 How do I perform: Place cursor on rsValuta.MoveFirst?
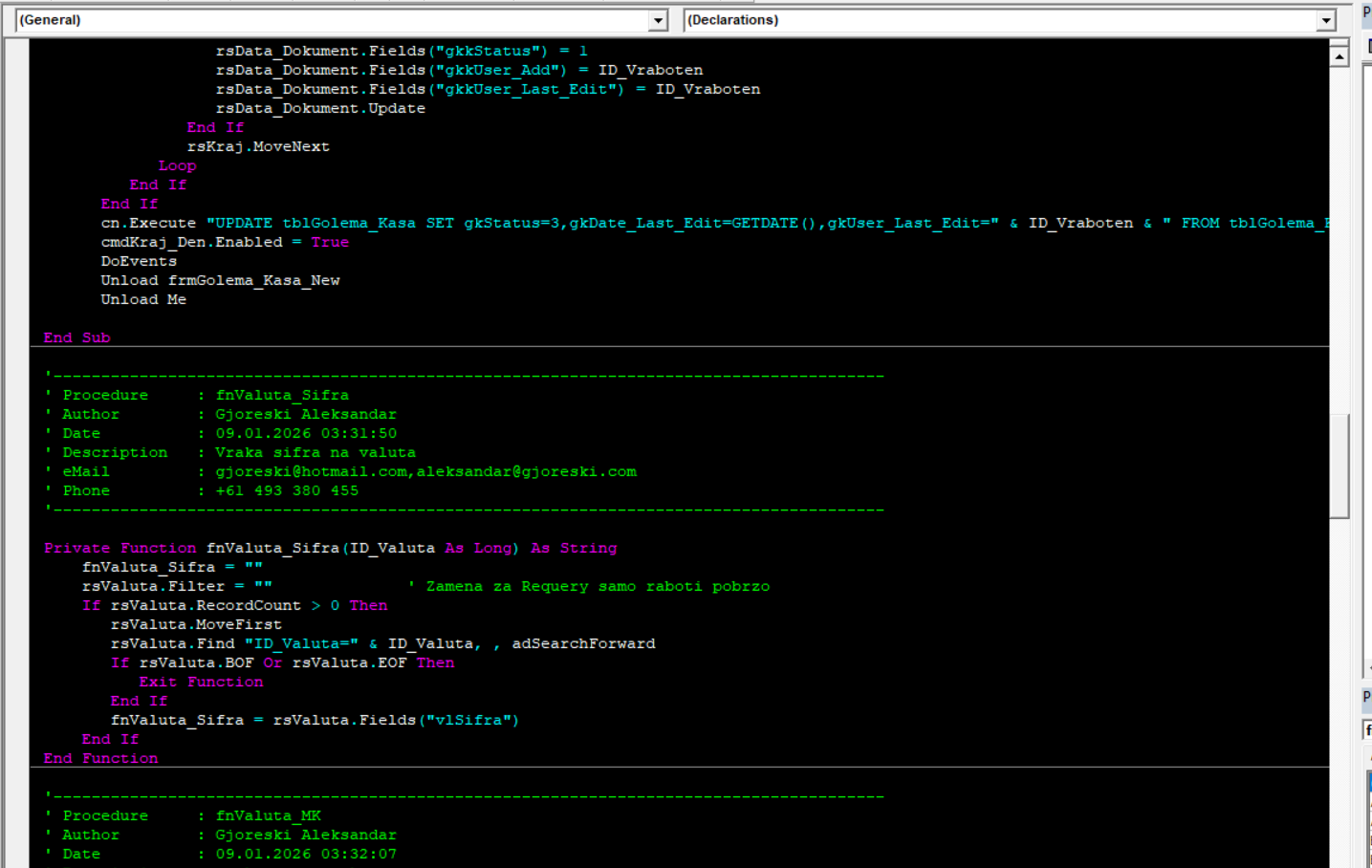point(196,624)
